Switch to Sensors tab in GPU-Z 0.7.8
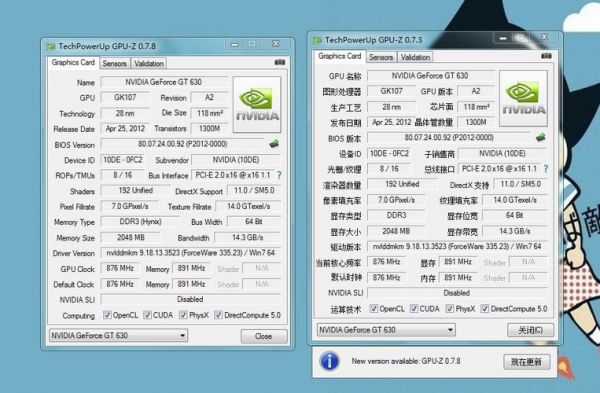The width and height of the screenshot is (600, 393). point(114,64)
